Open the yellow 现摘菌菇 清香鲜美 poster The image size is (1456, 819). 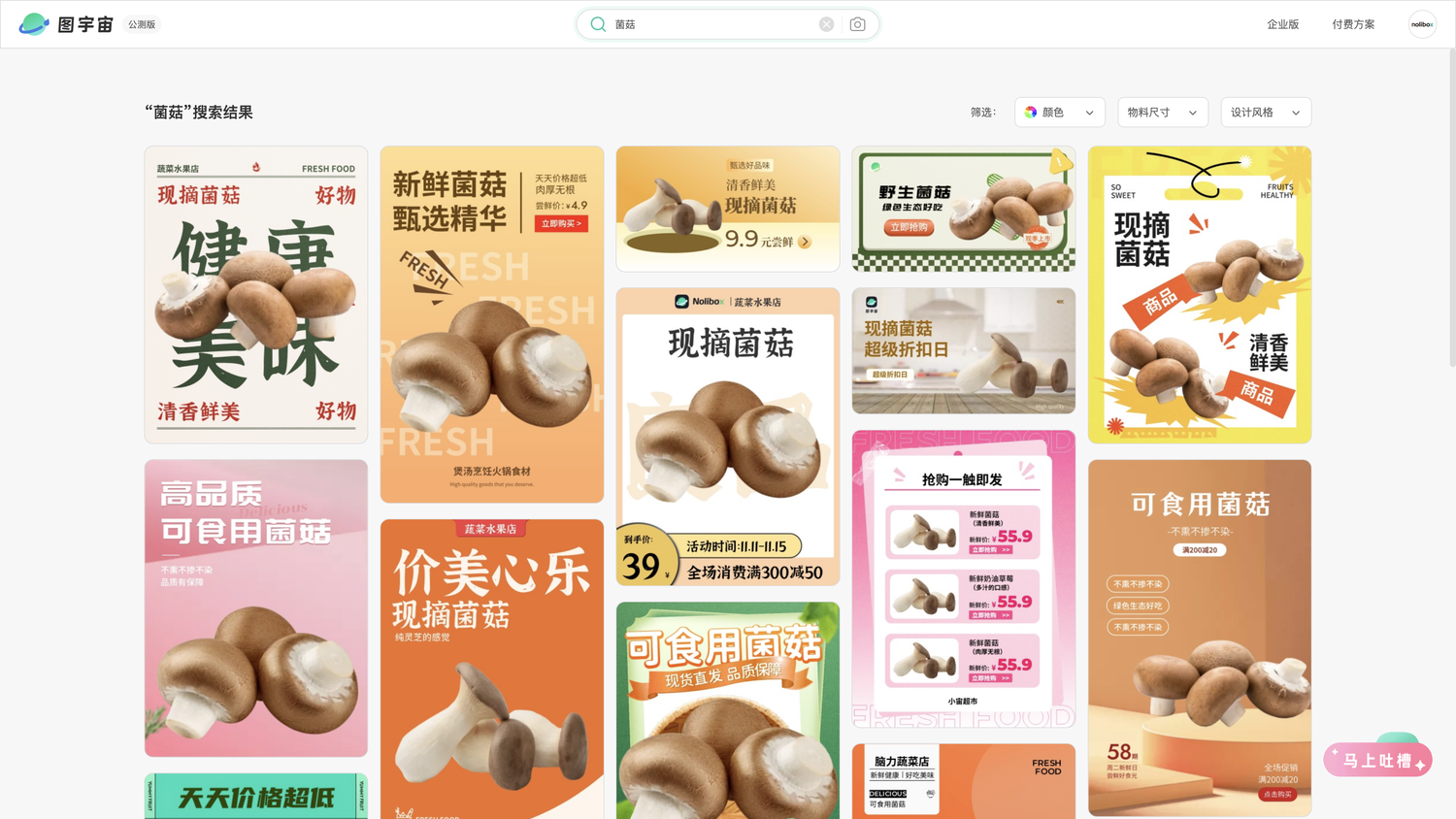coord(1200,295)
